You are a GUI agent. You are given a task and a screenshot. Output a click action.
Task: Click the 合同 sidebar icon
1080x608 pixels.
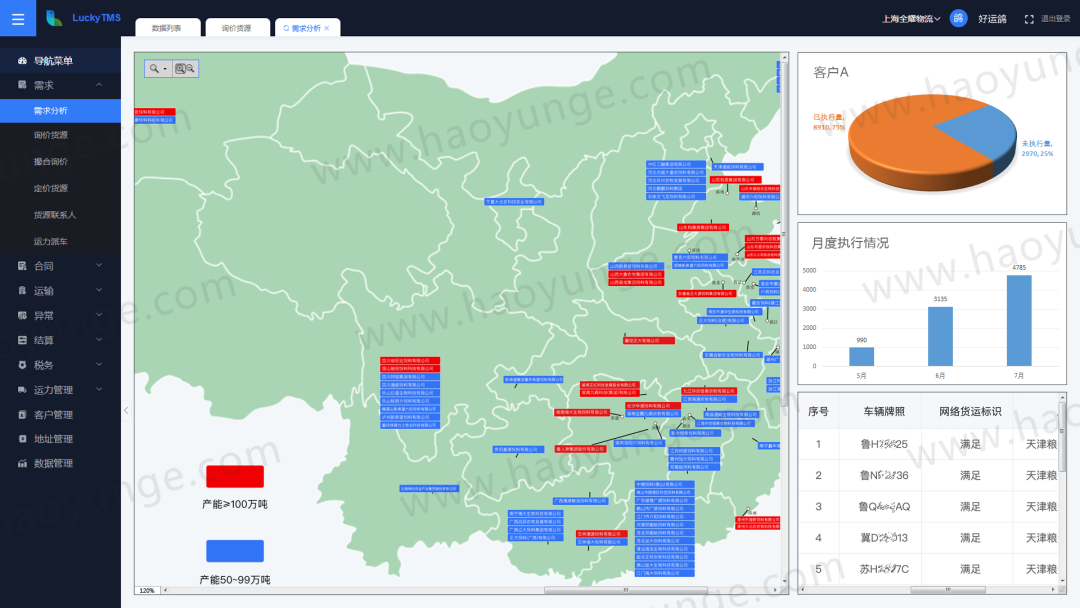(22, 266)
